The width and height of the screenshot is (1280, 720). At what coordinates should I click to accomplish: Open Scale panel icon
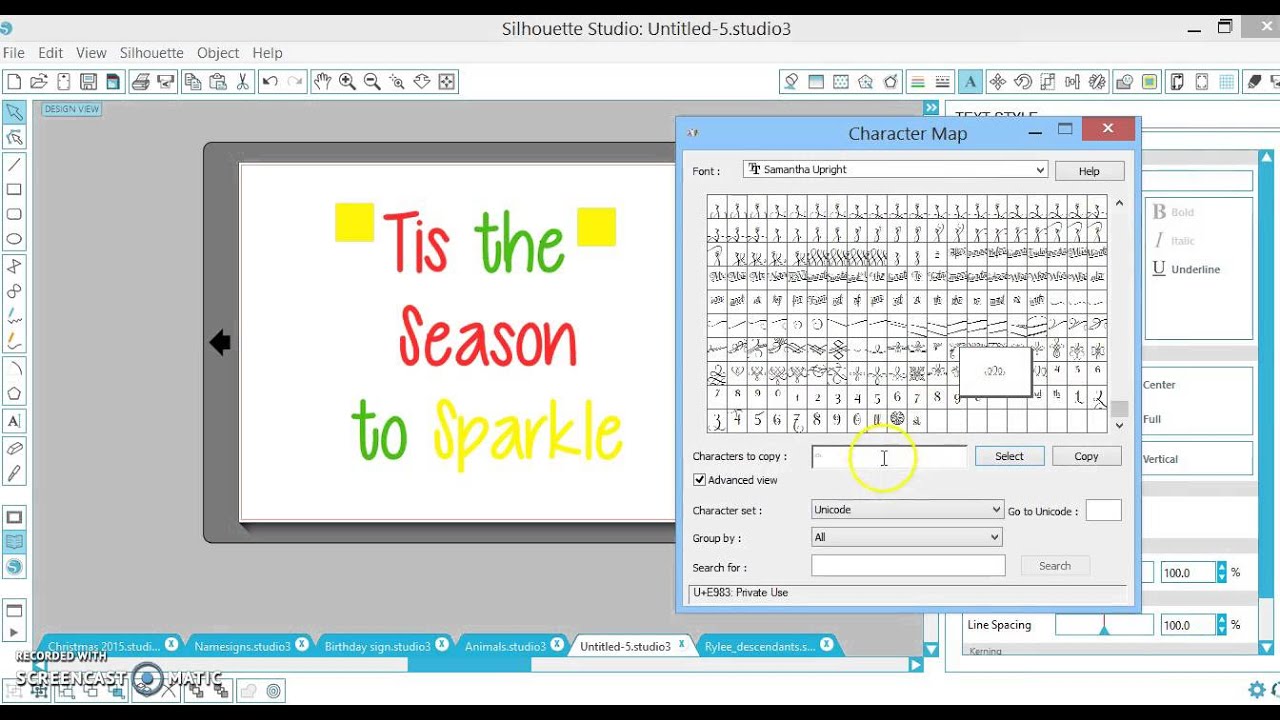[1047, 82]
